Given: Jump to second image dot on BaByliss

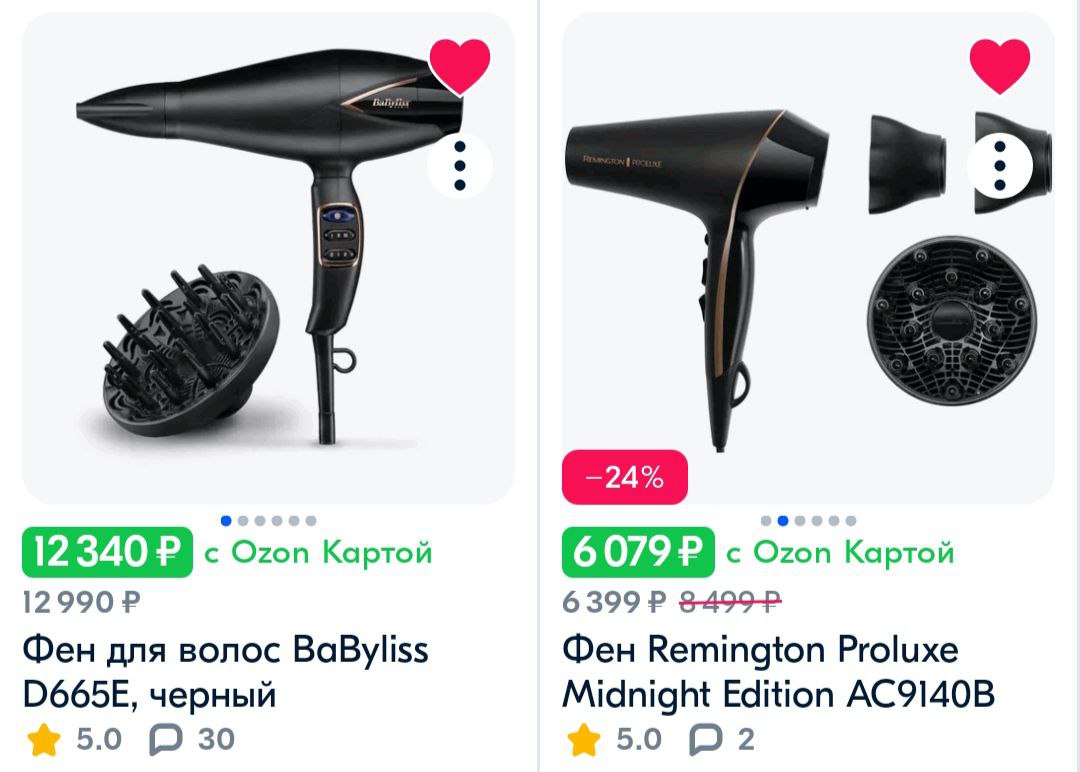Looking at the screenshot, I should (x=242, y=521).
